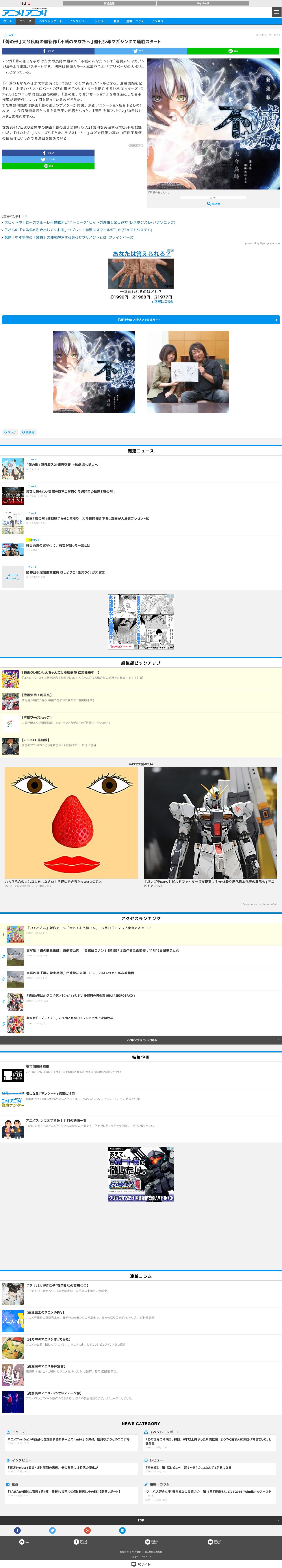Open 東京国際映画祭 feature
The image size is (282, 1568).
tap(38, 1067)
